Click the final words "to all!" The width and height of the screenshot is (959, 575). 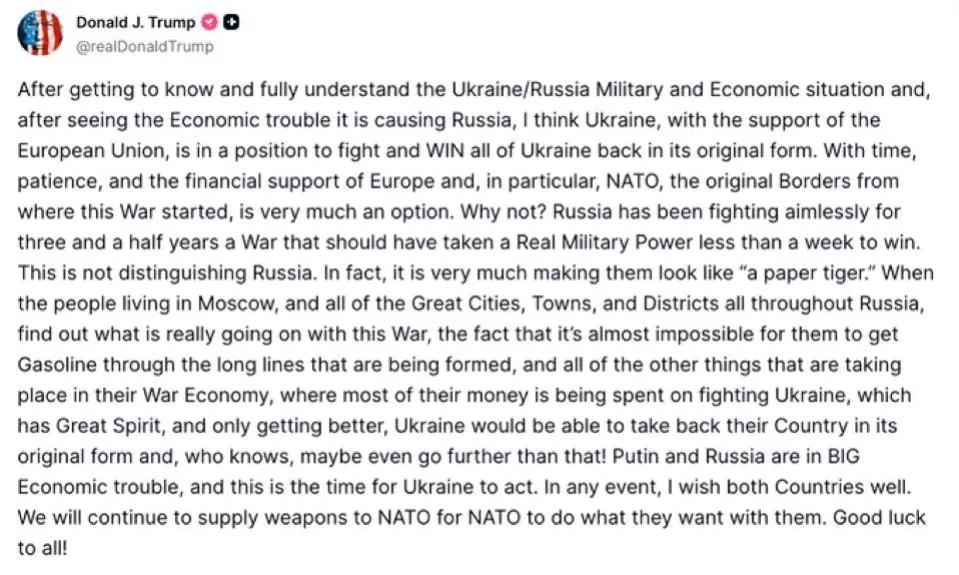(x=42, y=548)
